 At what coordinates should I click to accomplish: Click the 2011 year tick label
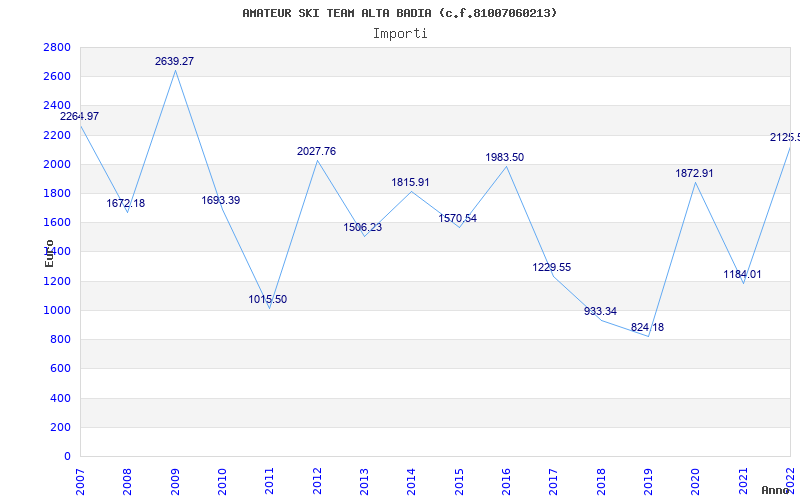pos(269,481)
